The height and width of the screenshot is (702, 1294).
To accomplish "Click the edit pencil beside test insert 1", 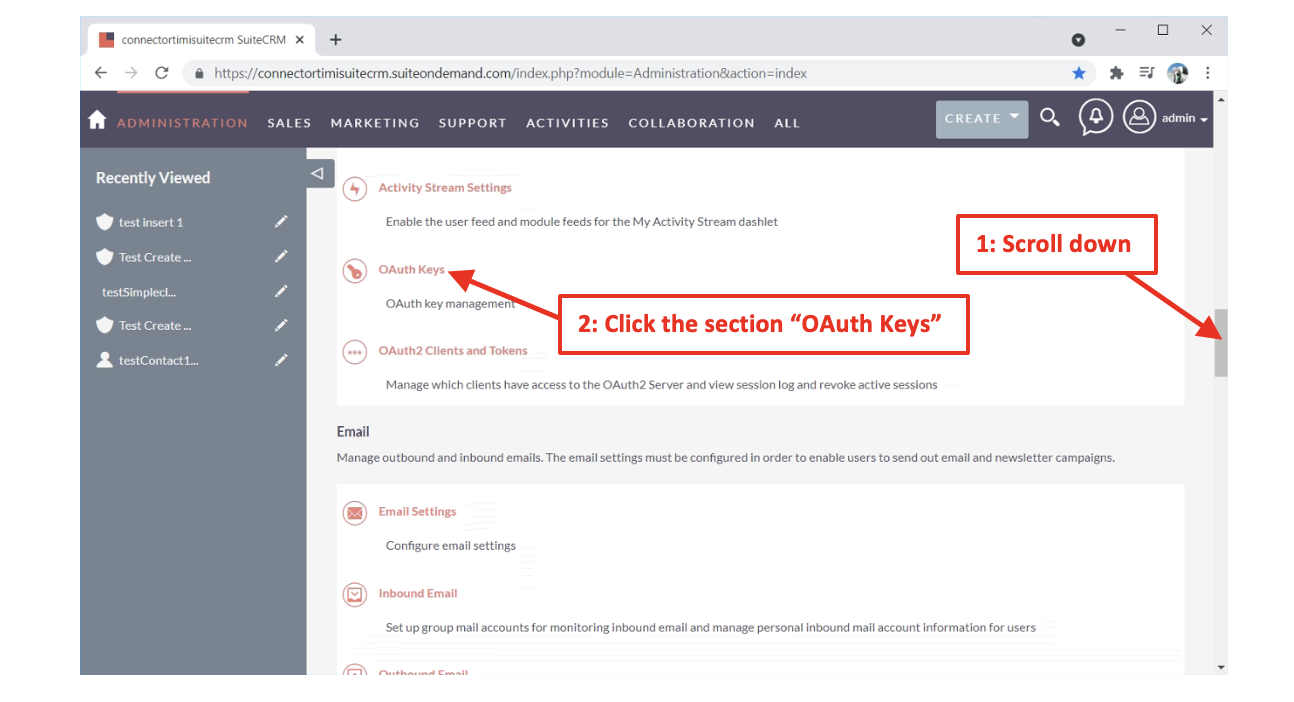I will click(281, 222).
